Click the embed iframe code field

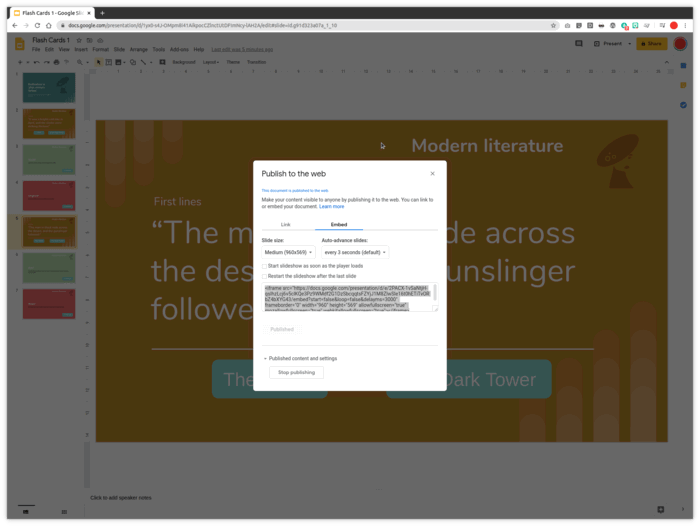point(350,297)
